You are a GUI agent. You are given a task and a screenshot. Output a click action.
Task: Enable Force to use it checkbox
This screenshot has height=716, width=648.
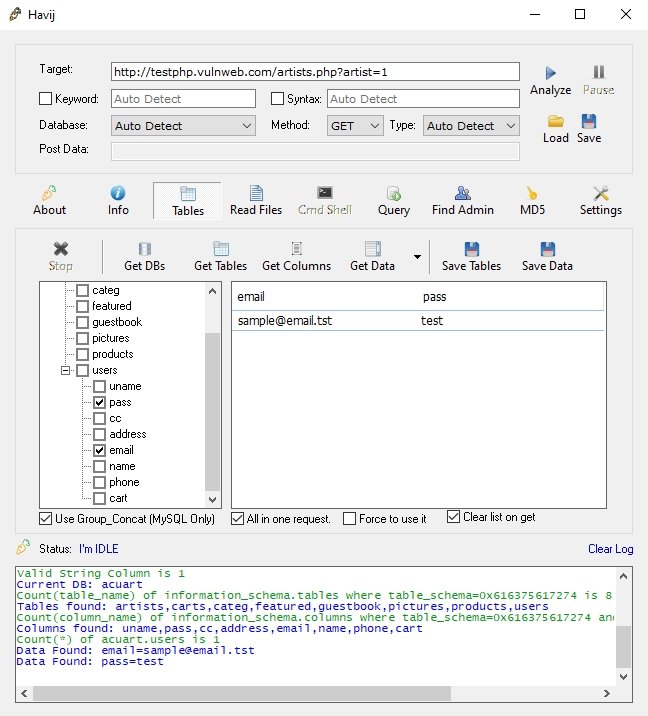click(x=349, y=518)
